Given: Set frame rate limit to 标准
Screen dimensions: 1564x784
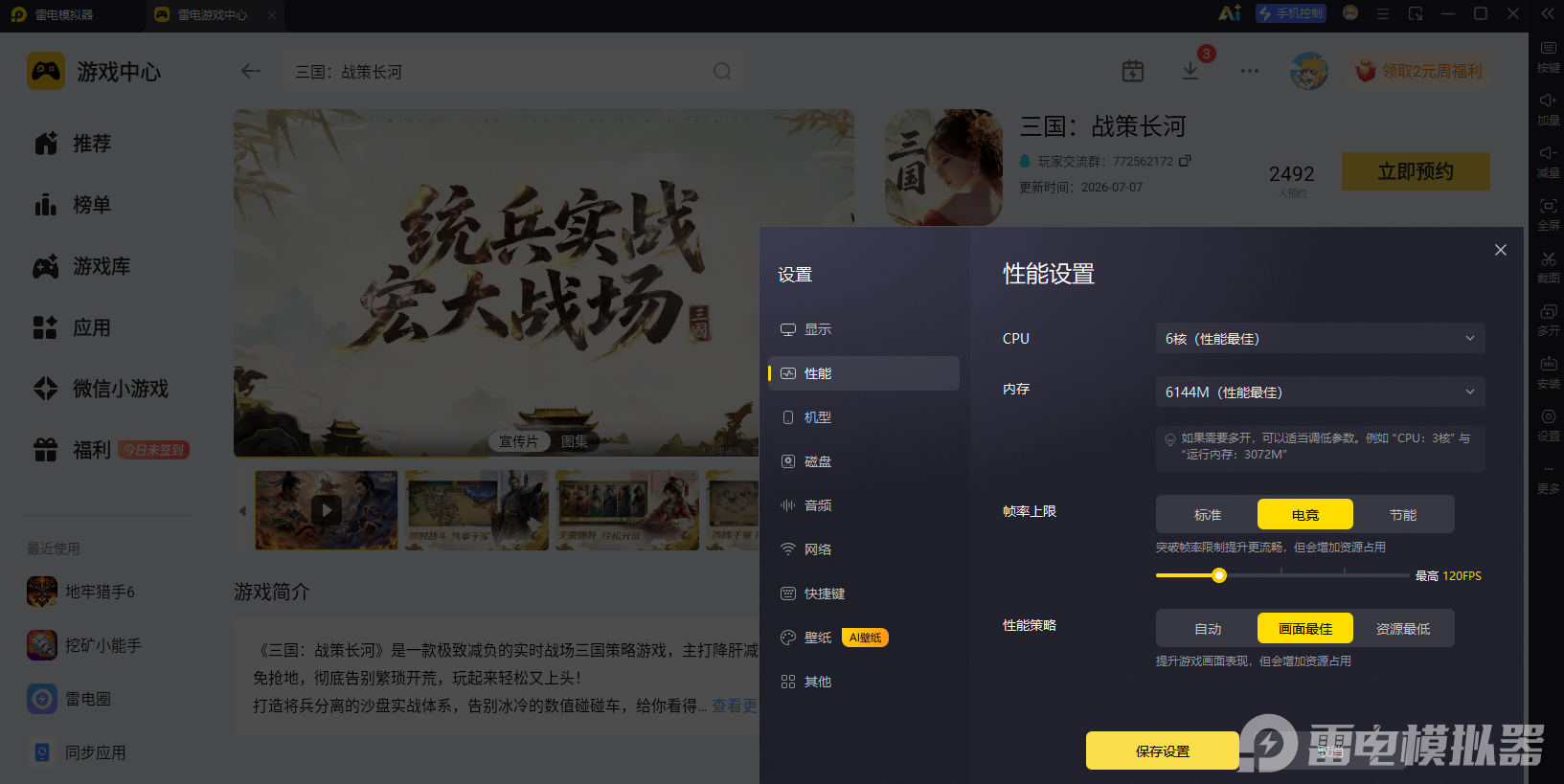Looking at the screenshot, I should 1207,515.
